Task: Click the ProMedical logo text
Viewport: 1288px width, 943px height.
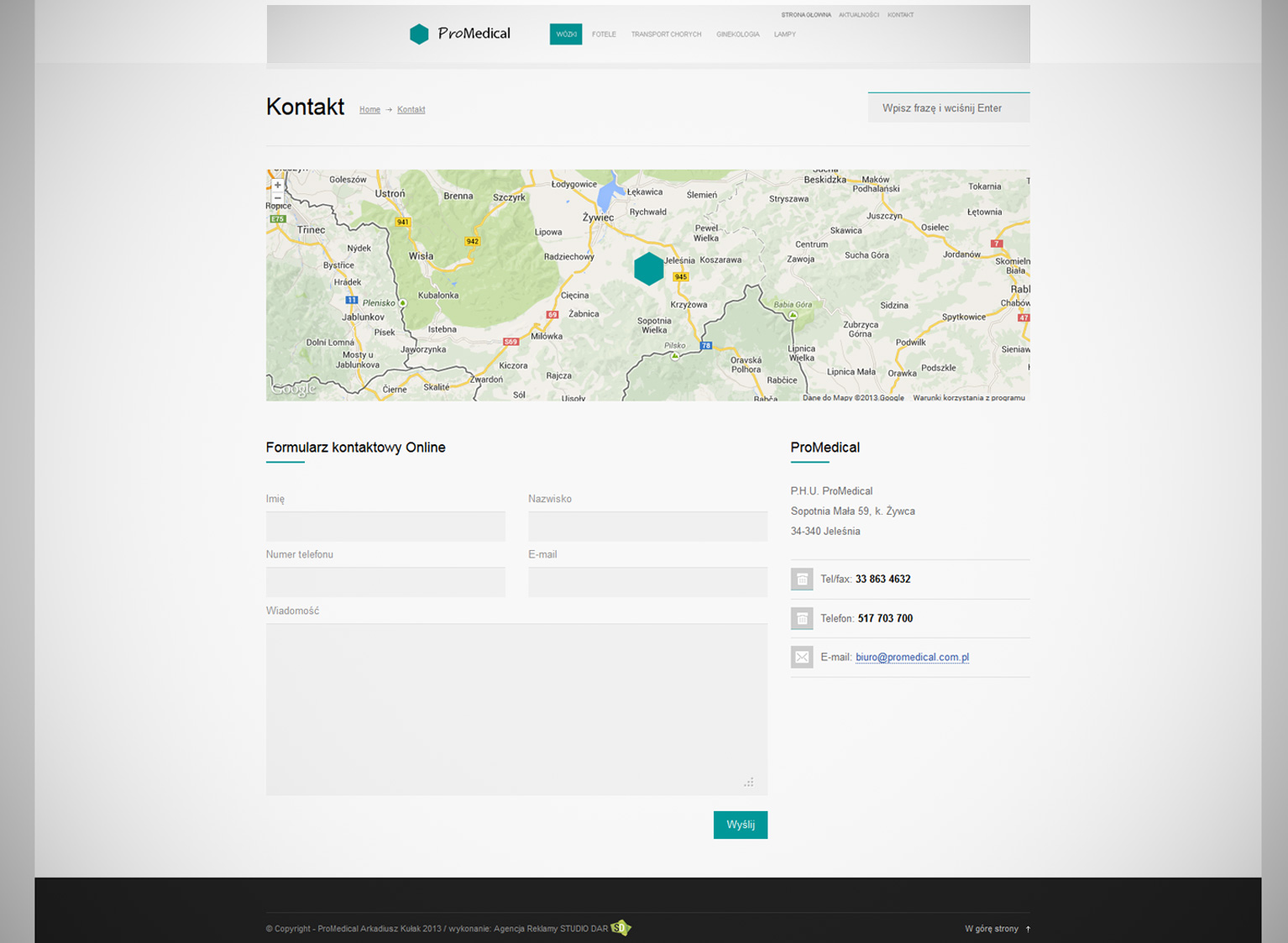Action: click(x=474, y=34)
